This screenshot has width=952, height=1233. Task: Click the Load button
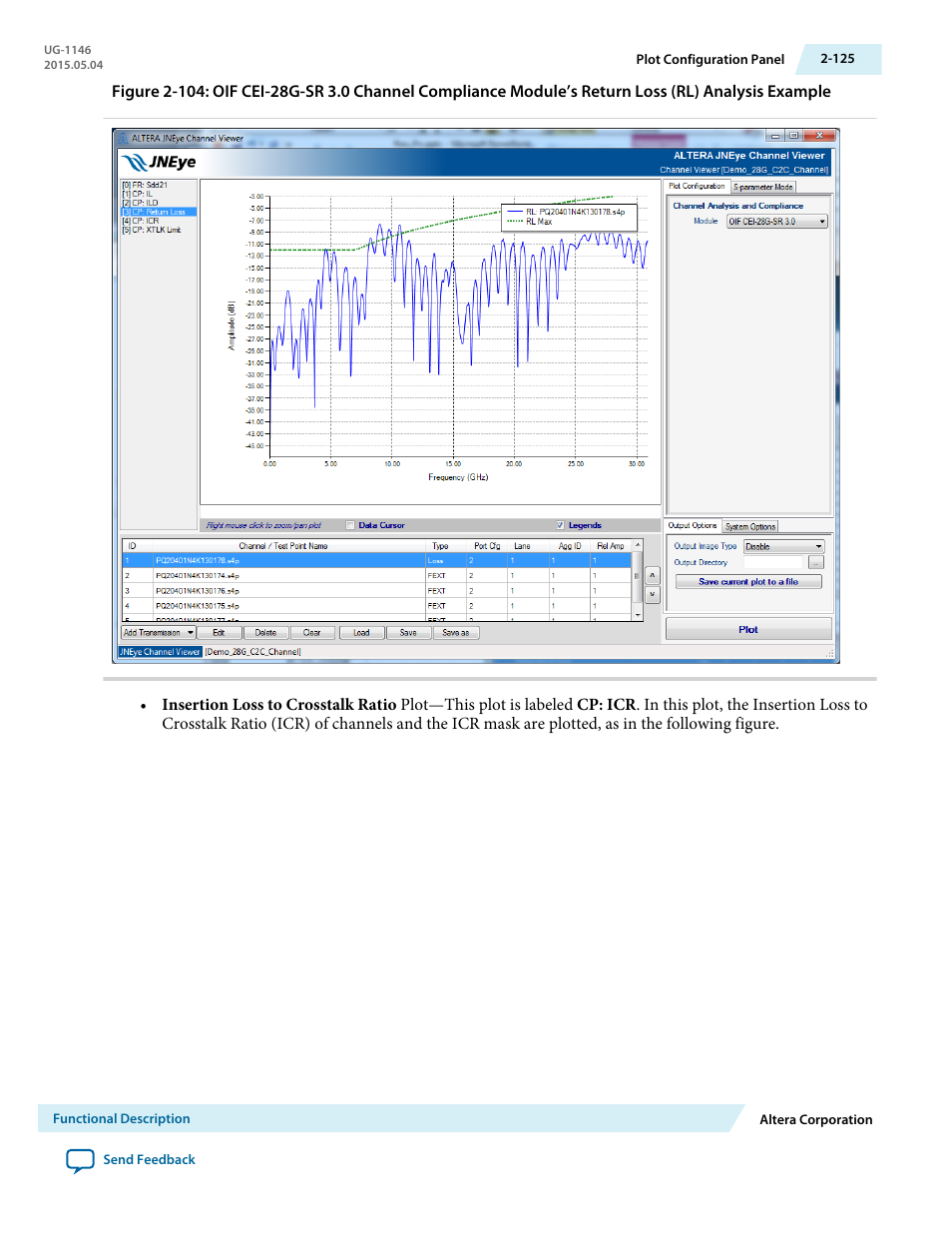click(x=361, y=633)
